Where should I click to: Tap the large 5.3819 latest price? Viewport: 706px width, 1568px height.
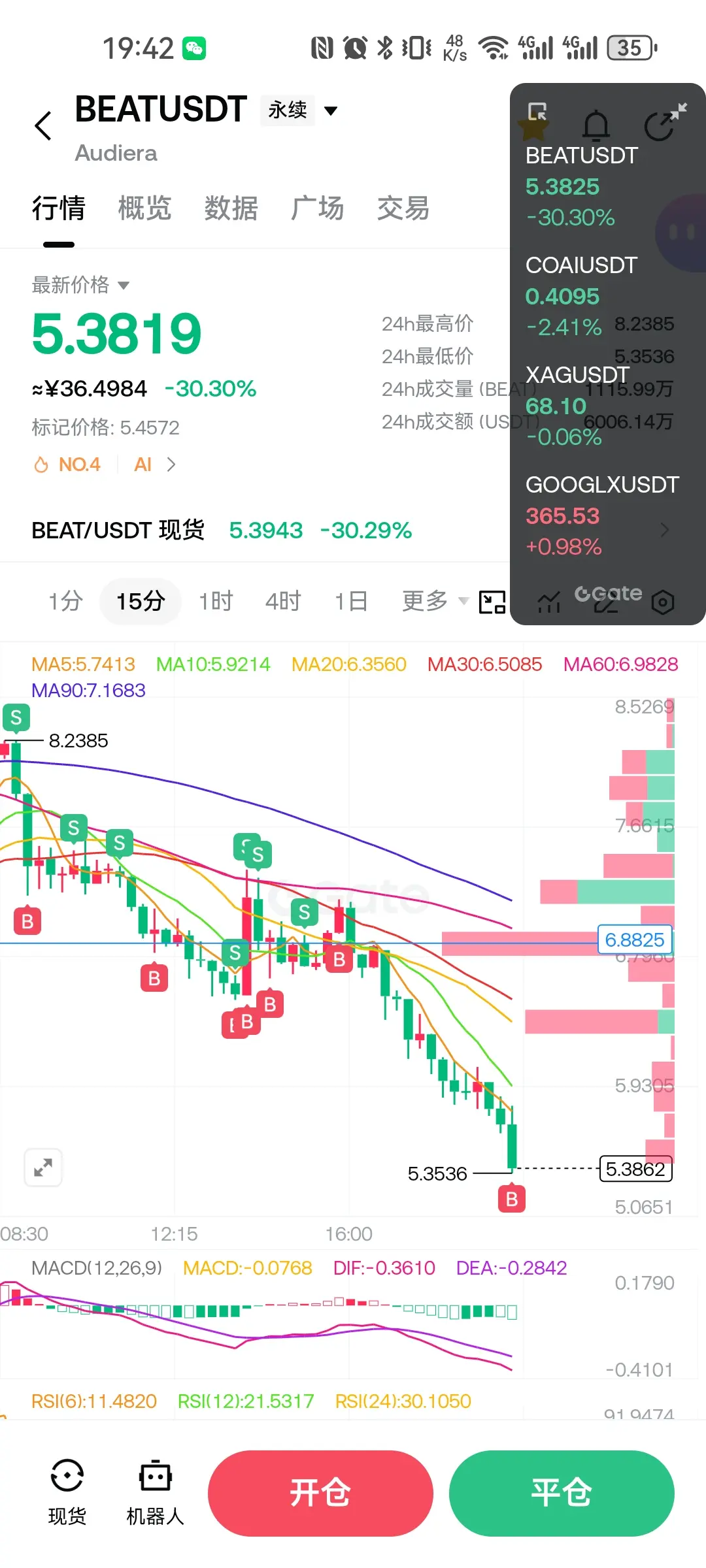click(x=116, y=334)
